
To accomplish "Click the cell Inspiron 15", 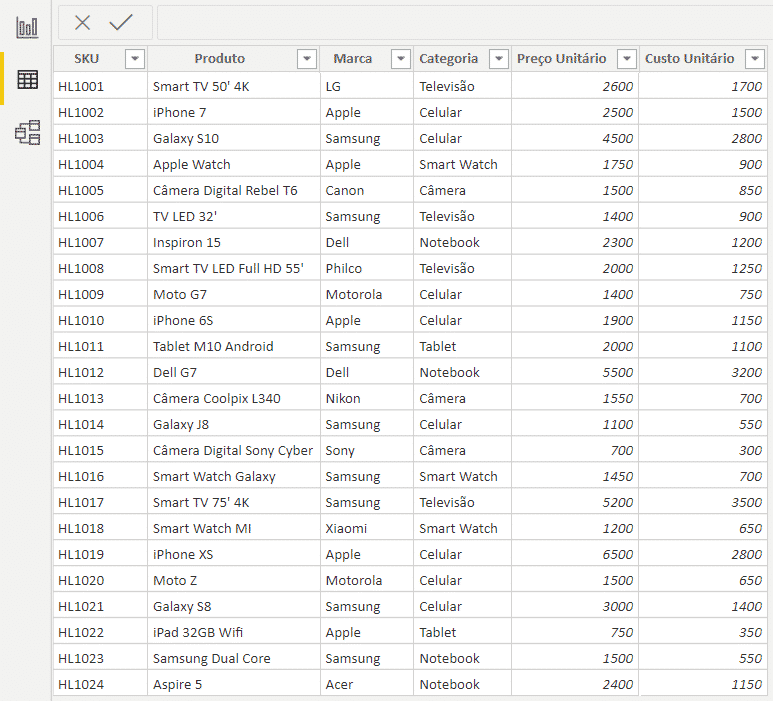I will coord(234,243).
